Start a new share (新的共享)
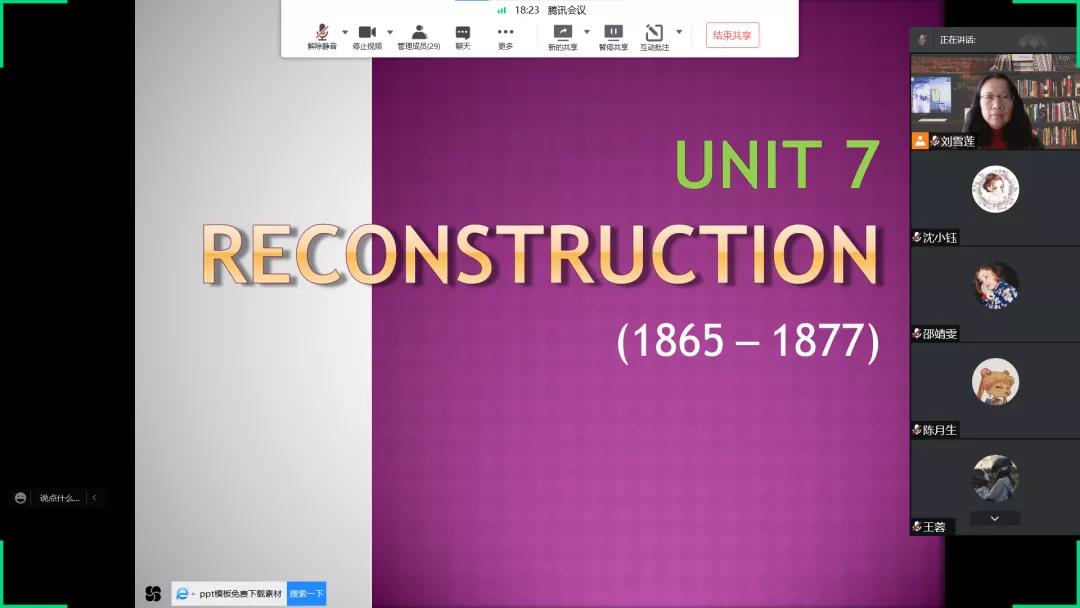1080x608 pixels. click(x=562, y=33)
